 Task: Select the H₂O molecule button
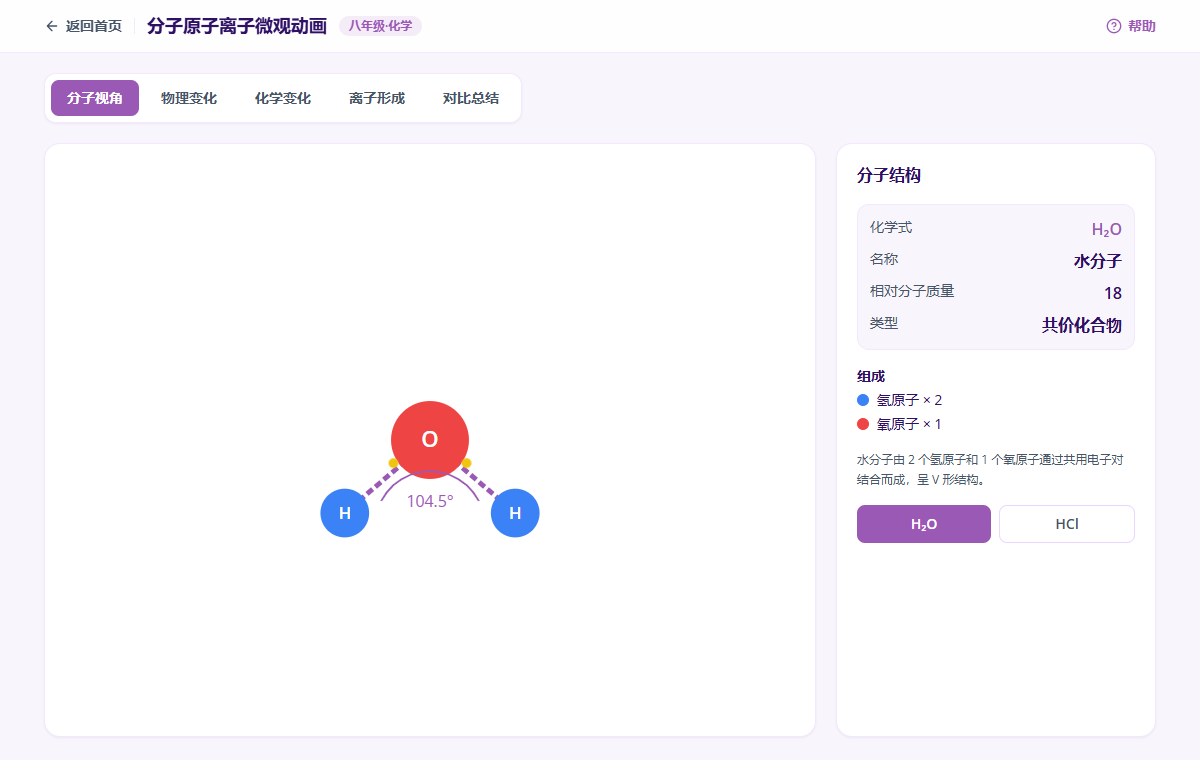[924, 524]
